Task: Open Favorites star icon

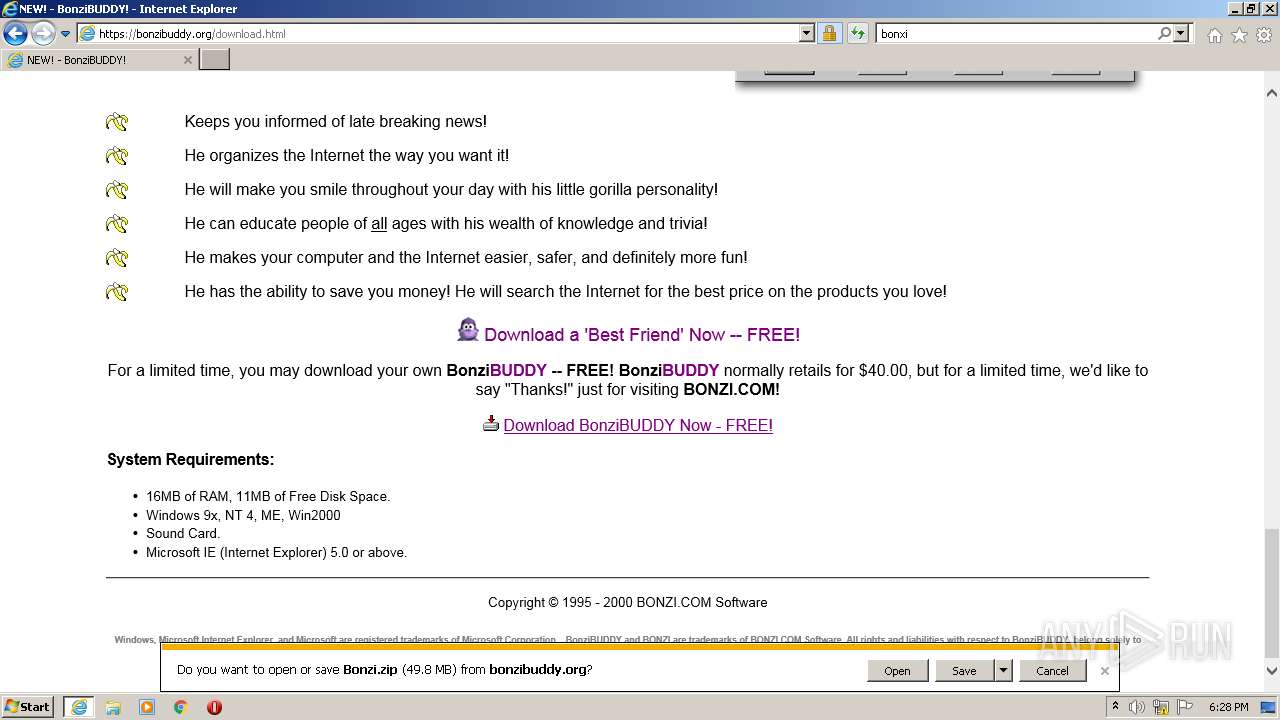Action: tap(1239, 35)
